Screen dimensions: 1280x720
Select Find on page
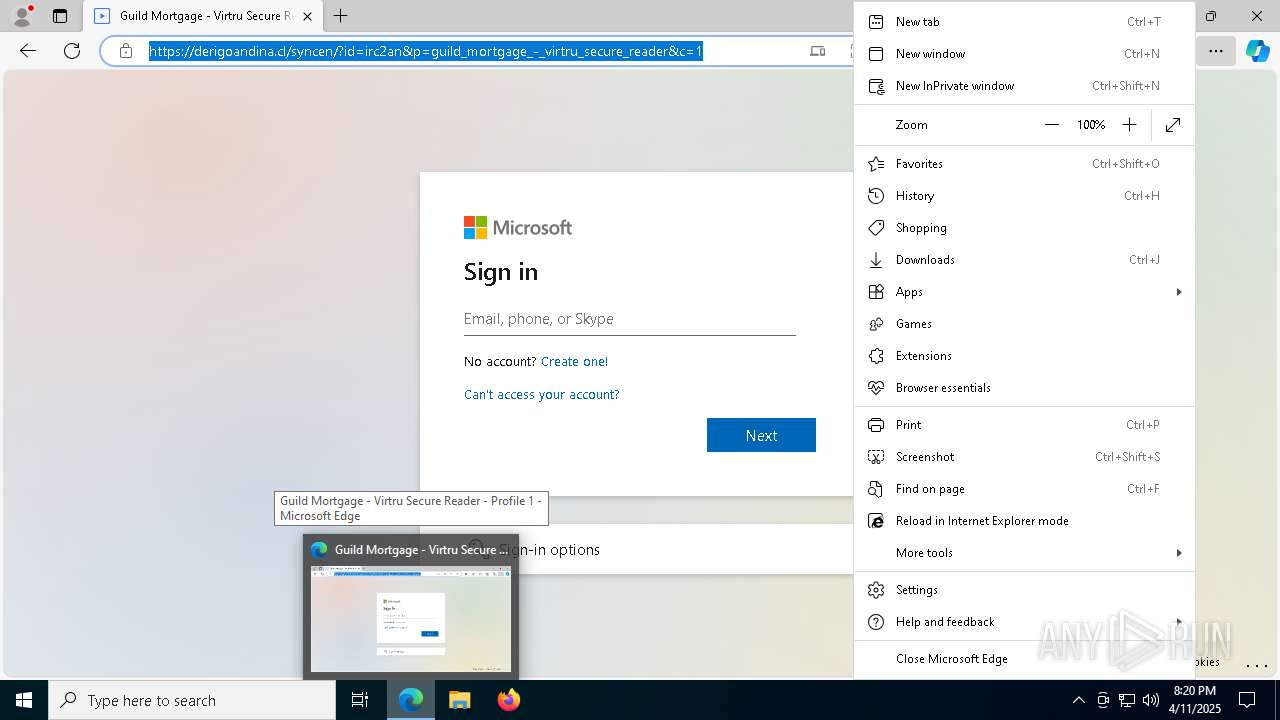click(x=1024, y=489)
